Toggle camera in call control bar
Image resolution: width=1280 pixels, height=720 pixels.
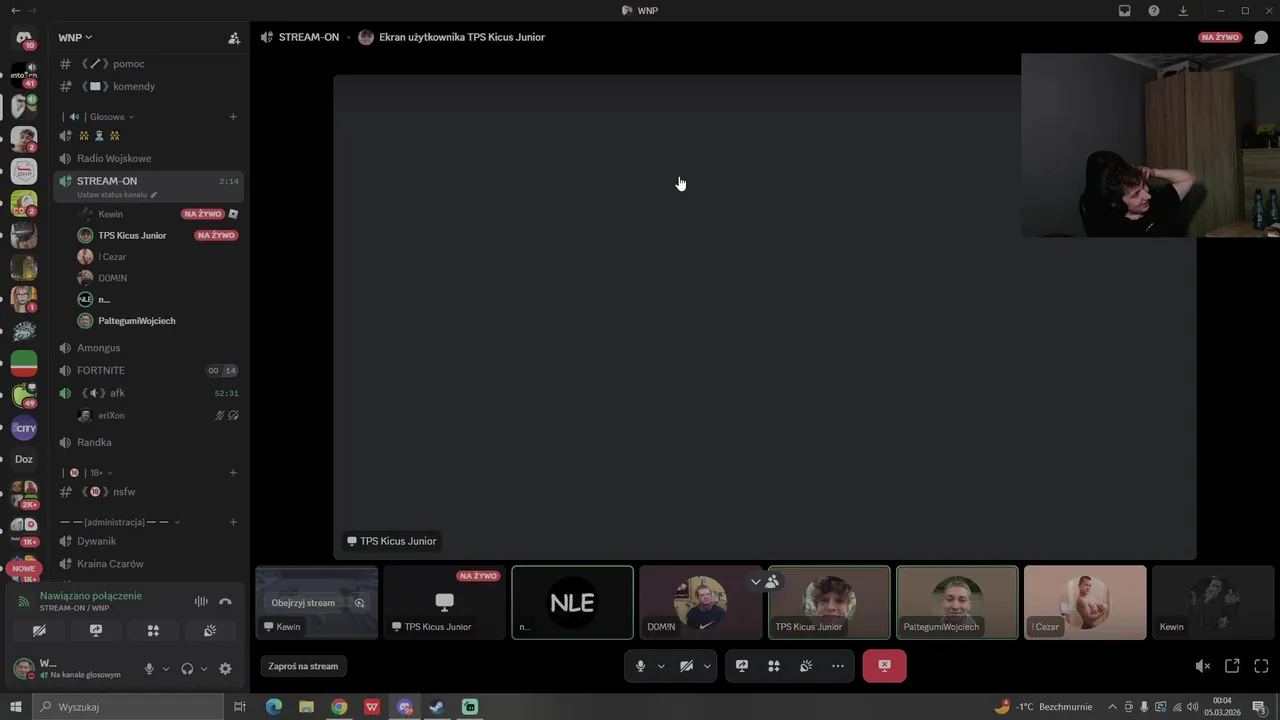tap(687, 666)
